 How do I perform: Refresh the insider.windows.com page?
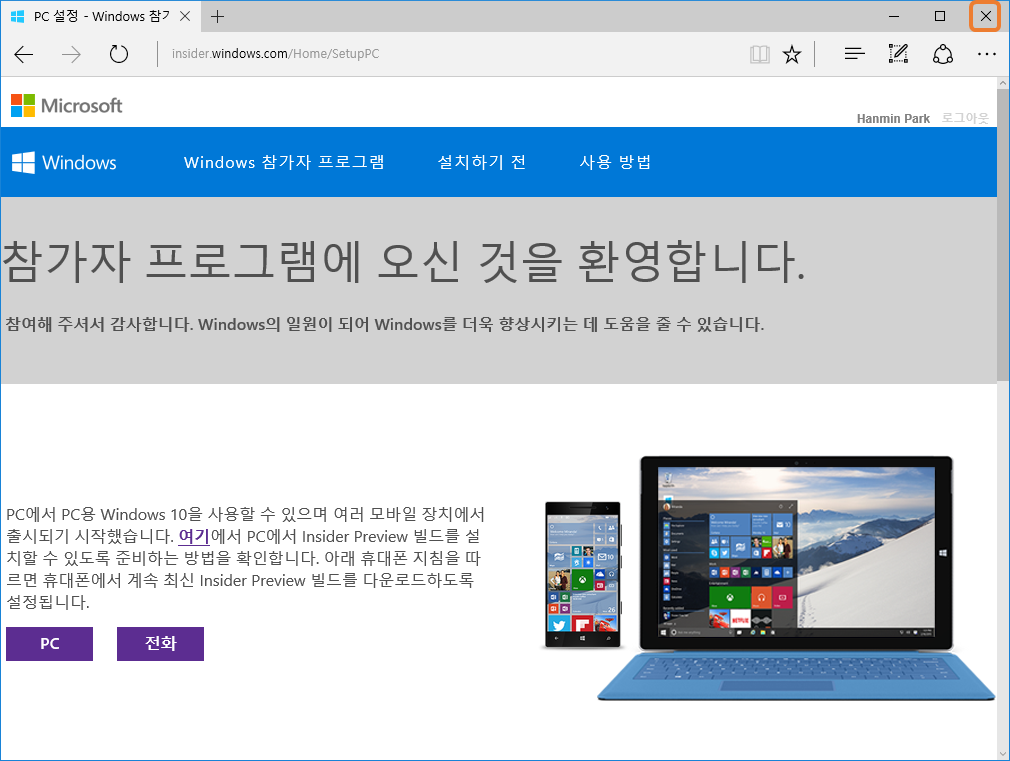click(x=118, y=54)
